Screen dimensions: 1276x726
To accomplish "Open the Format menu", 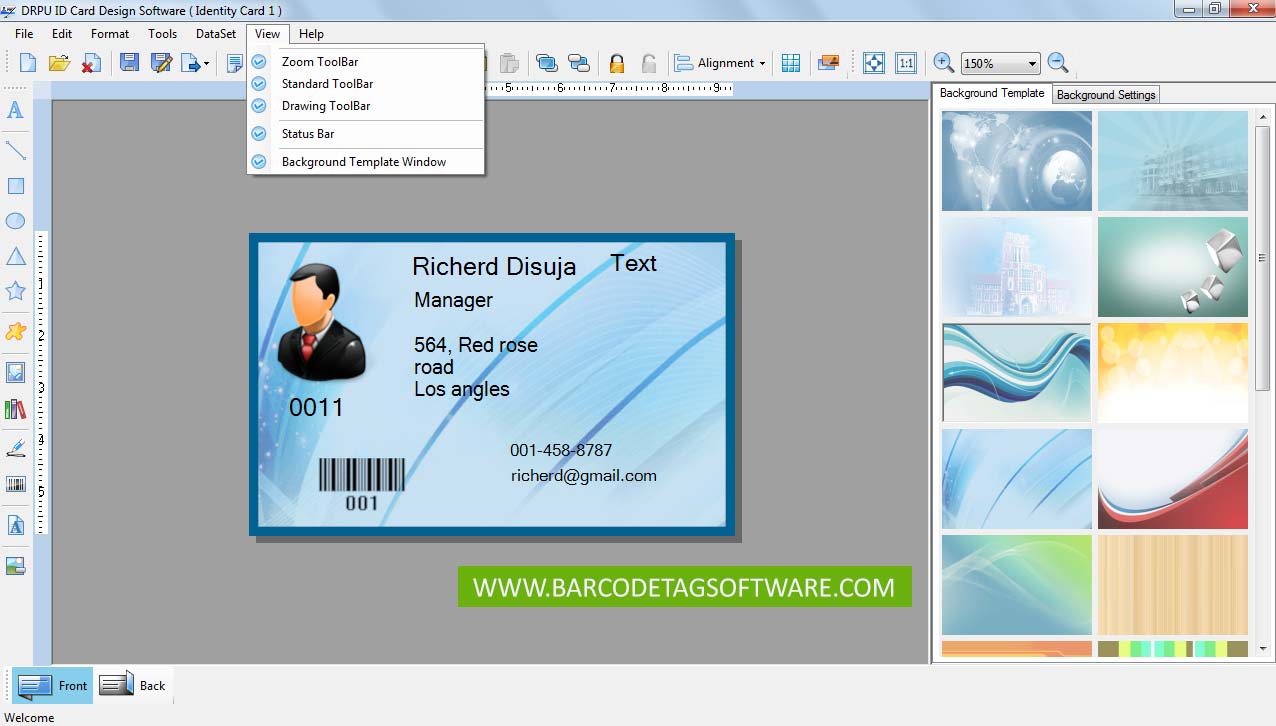I will tap(110, 34).
